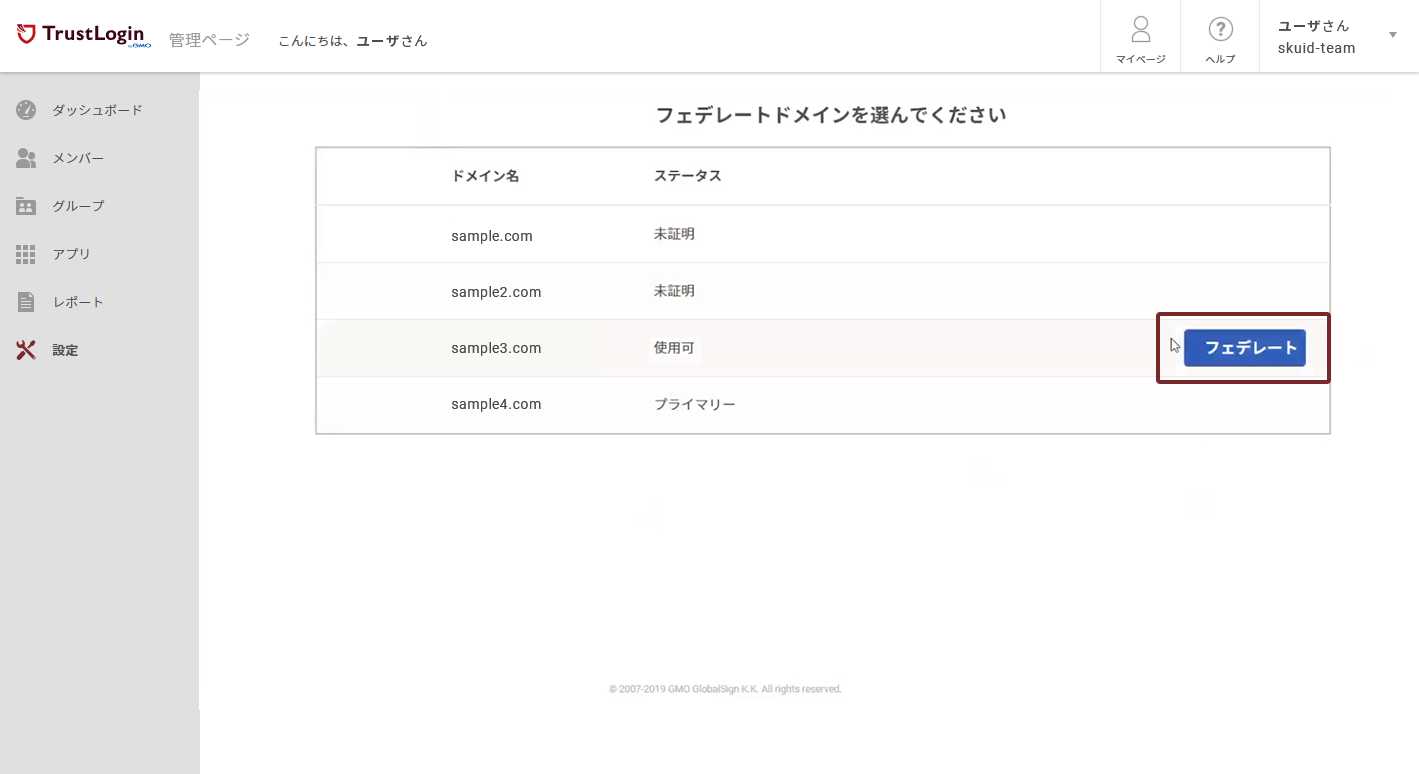Click the TrustLogin shield logo
Viewport: 1419px width, 774px height.
[27, 35]
